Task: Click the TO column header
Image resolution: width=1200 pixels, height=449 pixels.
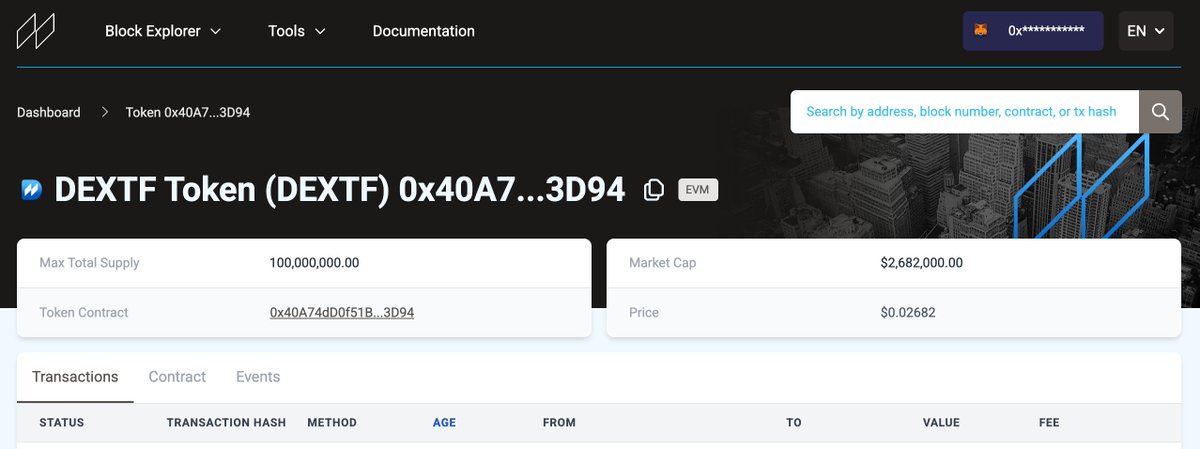Action: pos(794,423)
